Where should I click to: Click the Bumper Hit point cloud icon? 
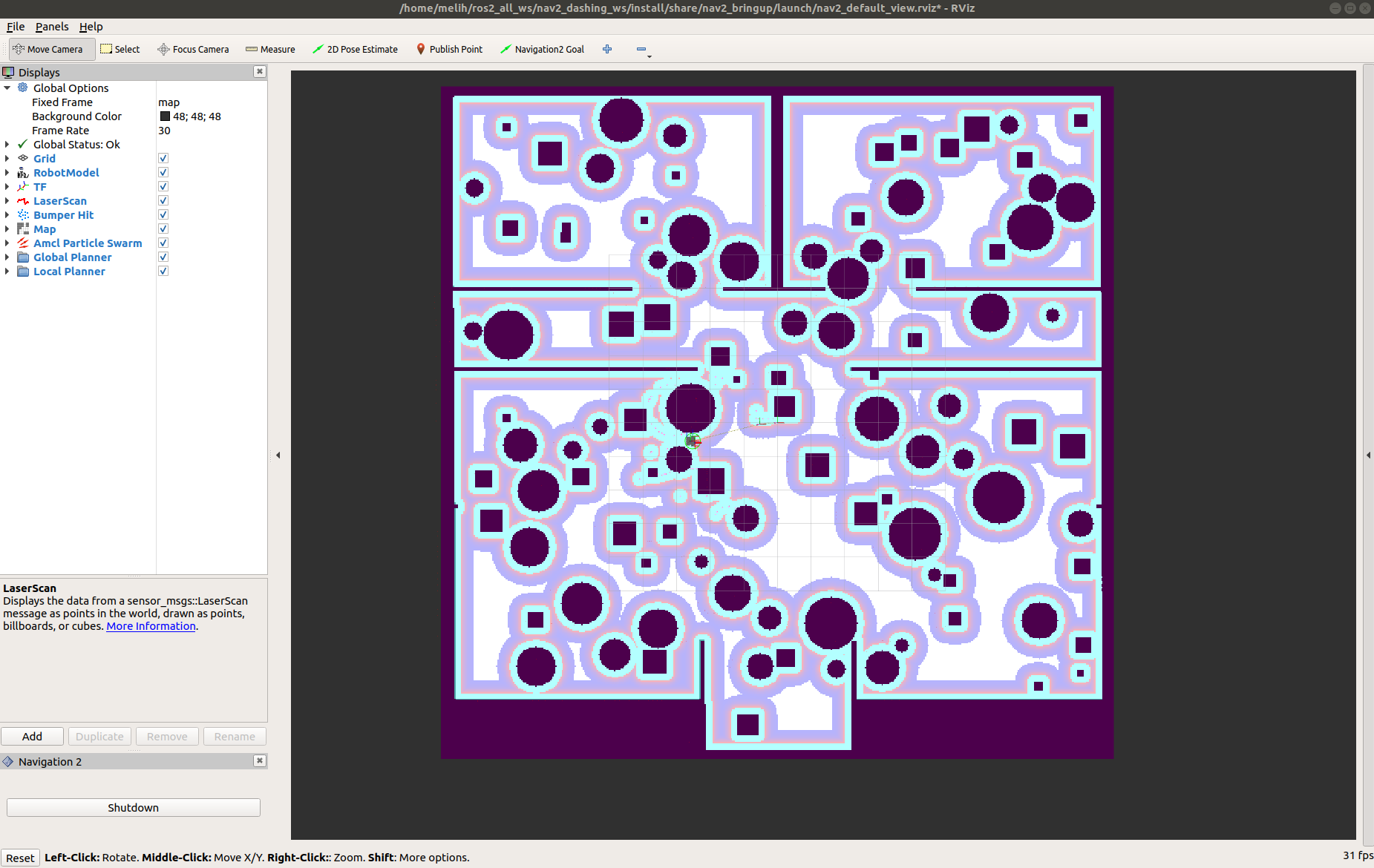click(23, 214)
